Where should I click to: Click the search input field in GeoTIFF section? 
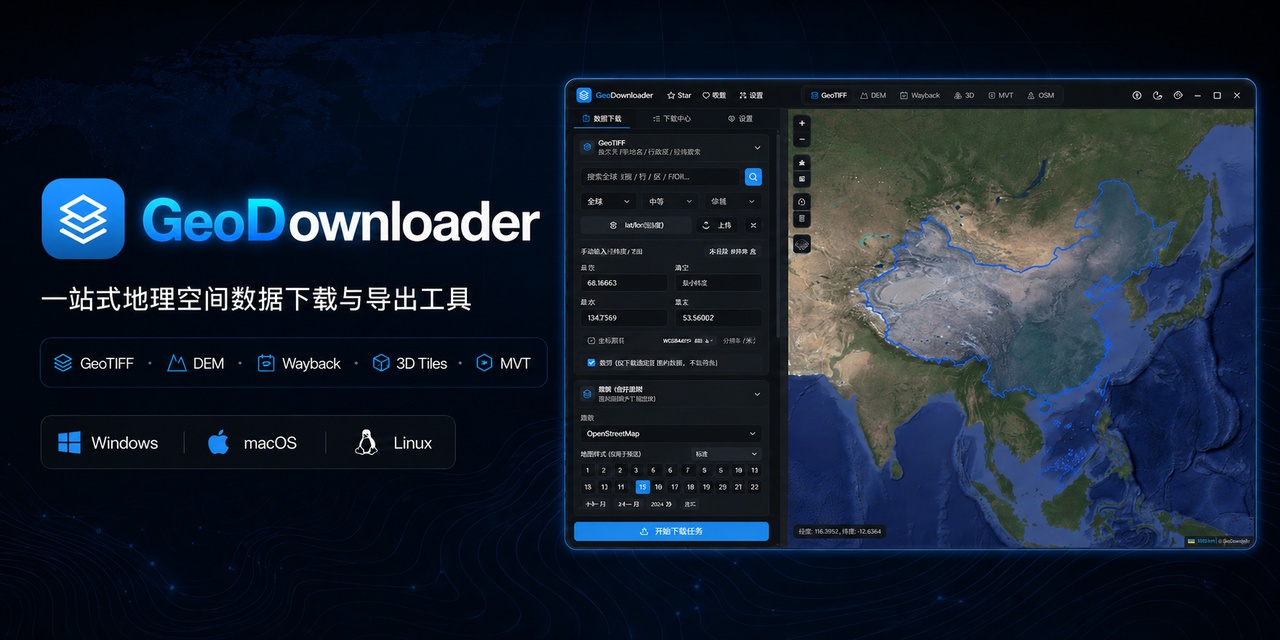tap(662, 177)
